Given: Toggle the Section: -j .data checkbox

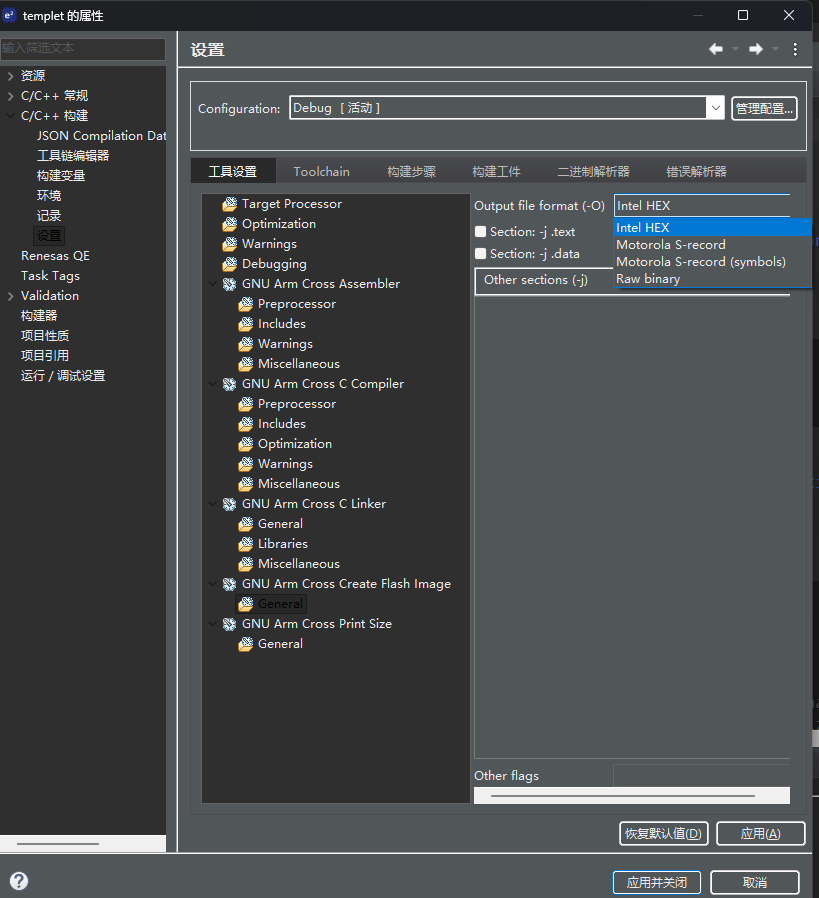Looking at the screenshot, I should click(x=481, y=254).
